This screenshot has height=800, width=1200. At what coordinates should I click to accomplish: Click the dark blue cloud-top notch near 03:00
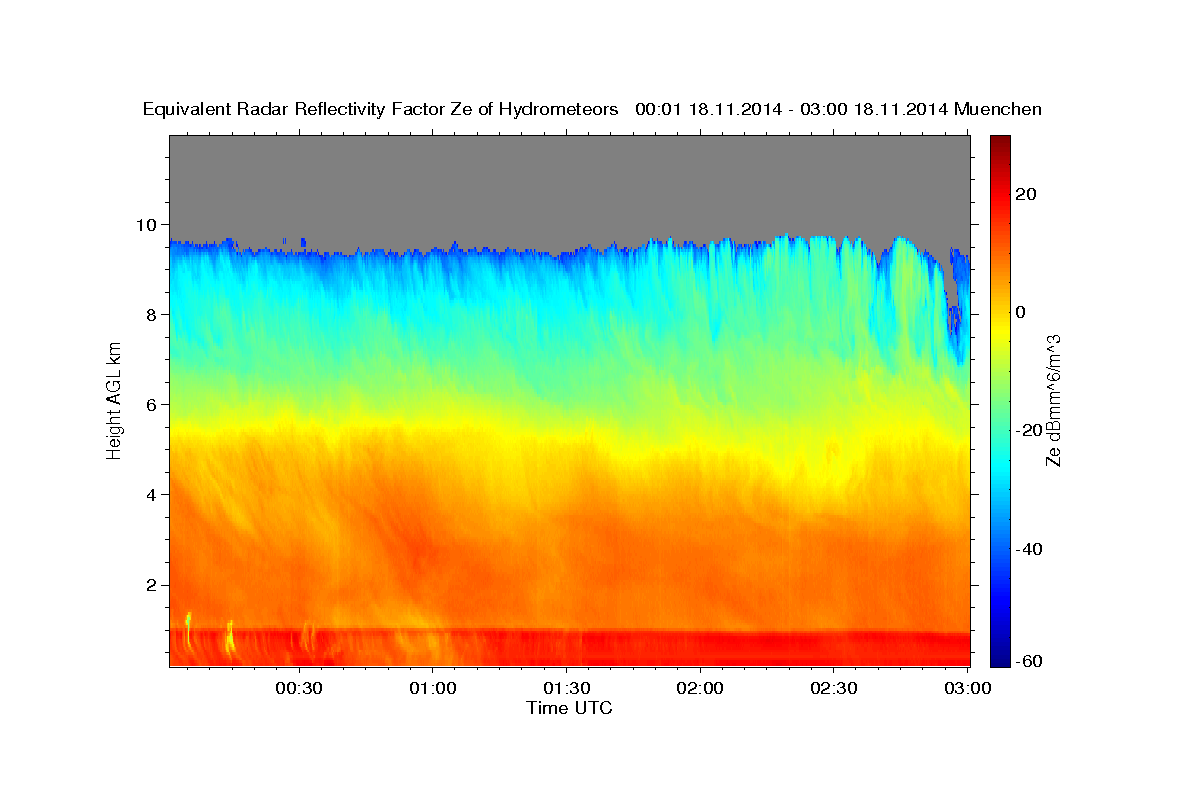[x=955, y=320]
